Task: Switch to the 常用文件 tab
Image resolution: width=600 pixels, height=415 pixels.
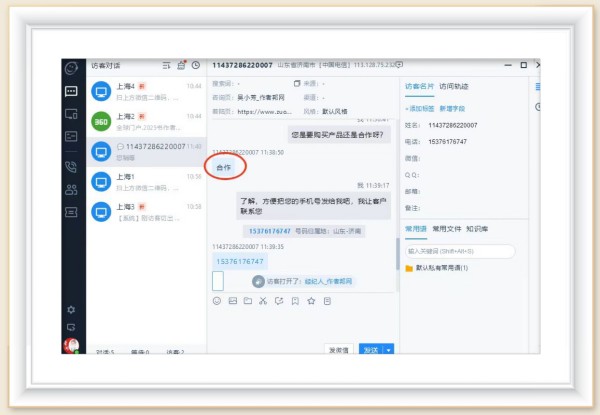Action: [446, 229]
